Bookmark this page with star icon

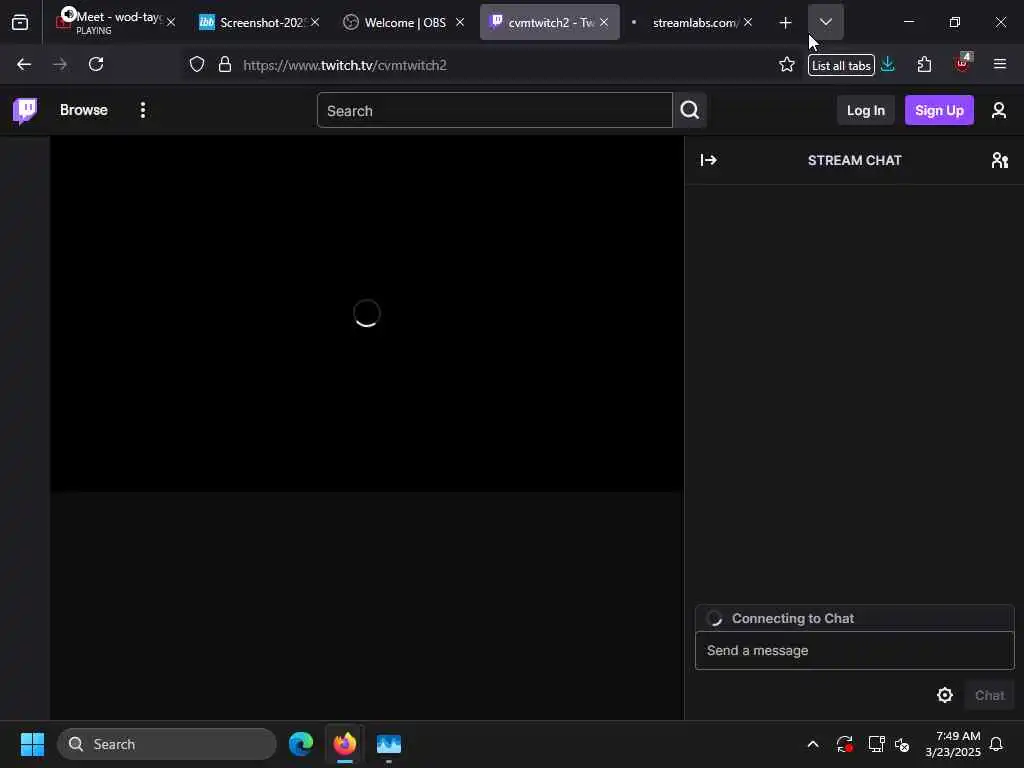[787, 65]
